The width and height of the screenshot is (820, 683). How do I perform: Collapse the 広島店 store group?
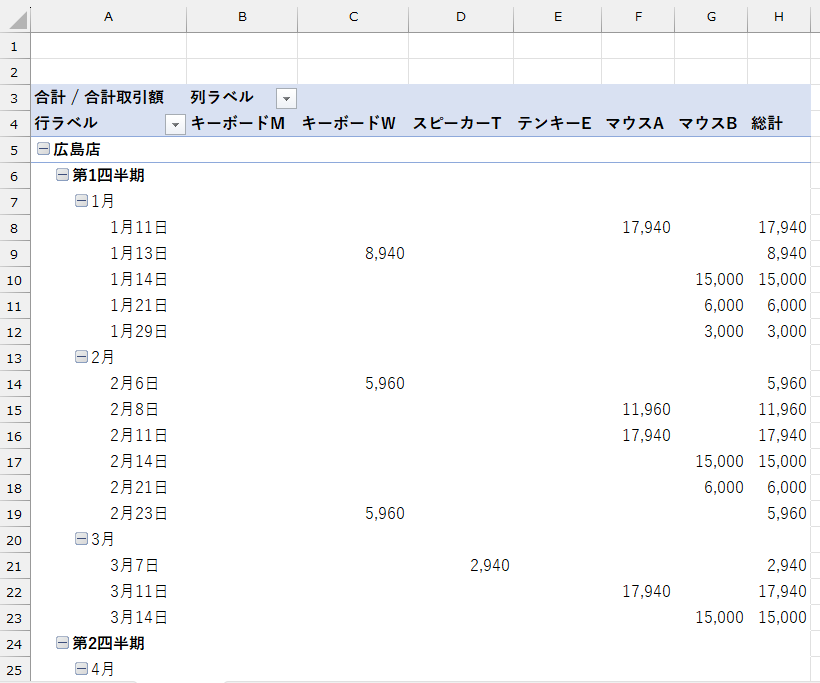[41, 149]
